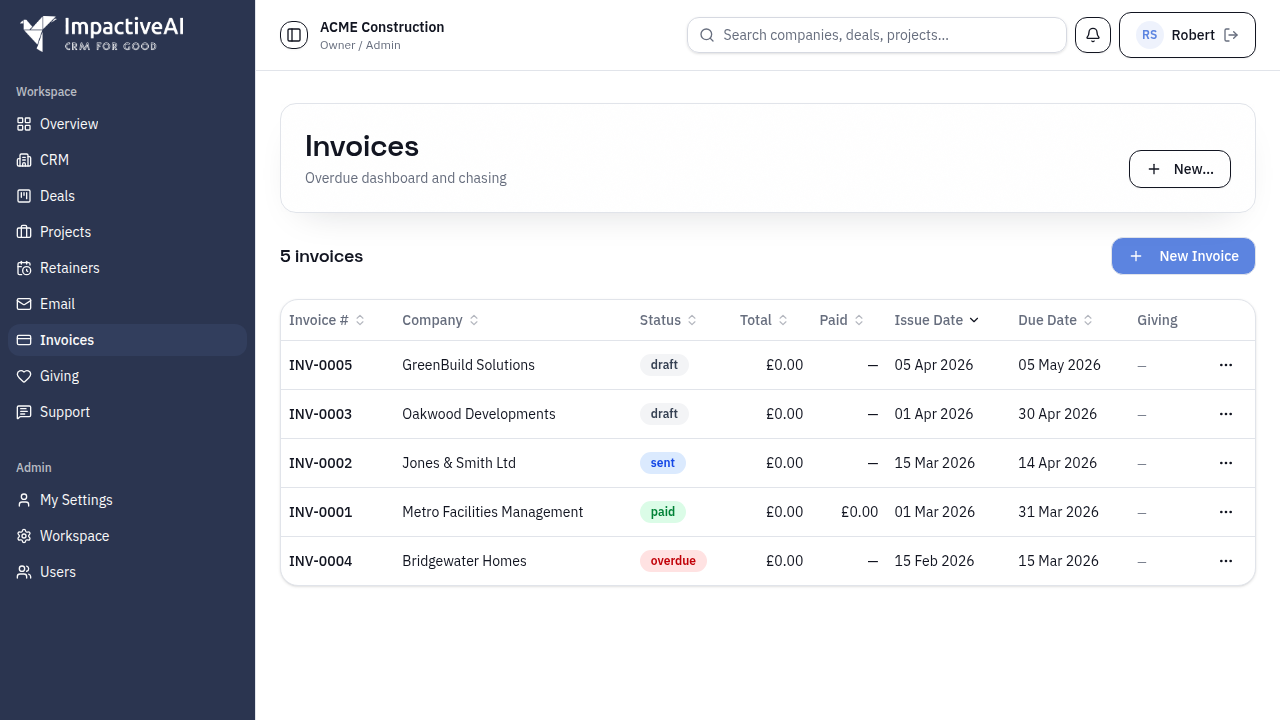
Task: Select Deals in the sidebar
Action: (x=22, y=196)
